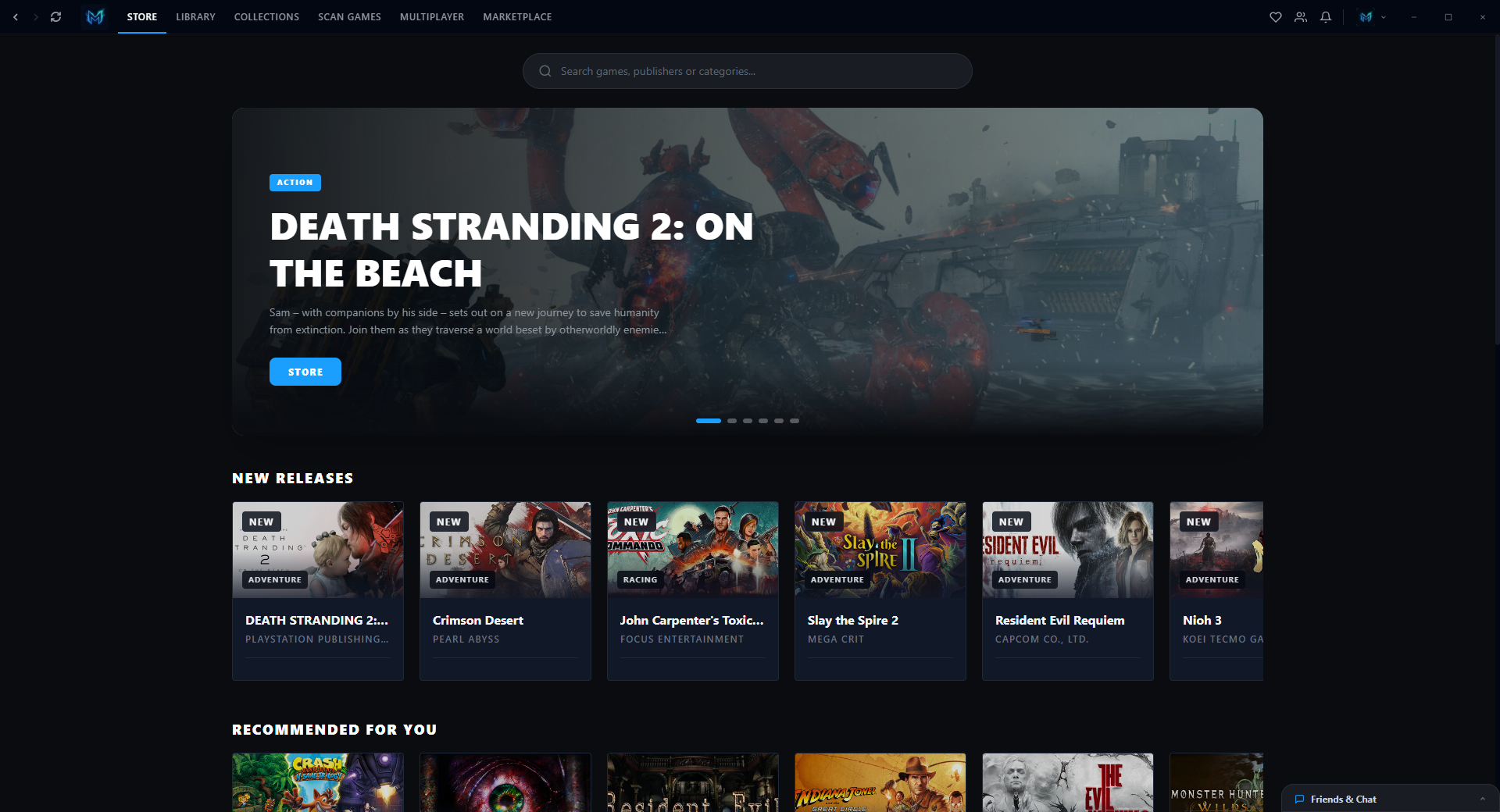
Task: Select the third carousel slide indicator
Action: pyautogui.click(x=748, y=421)
